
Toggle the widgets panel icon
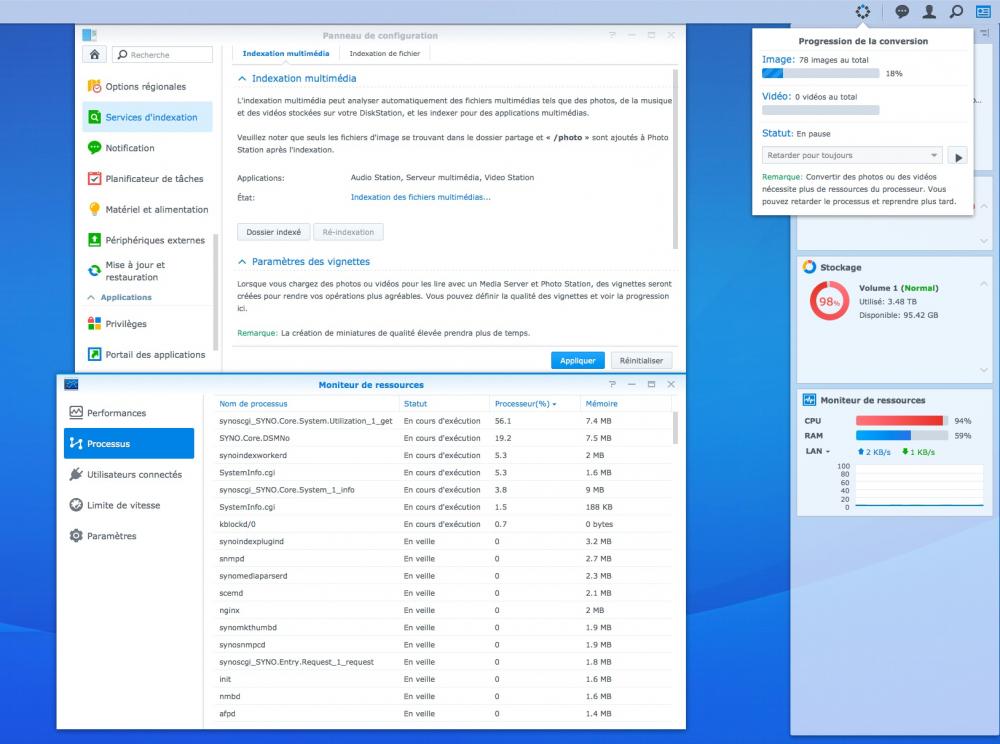[x=983, y=11]
